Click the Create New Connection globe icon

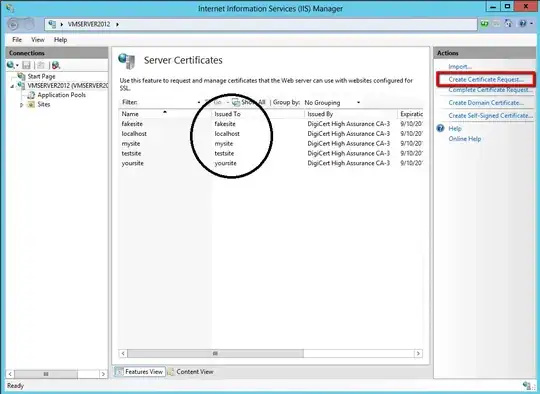[x=11, y=65]
